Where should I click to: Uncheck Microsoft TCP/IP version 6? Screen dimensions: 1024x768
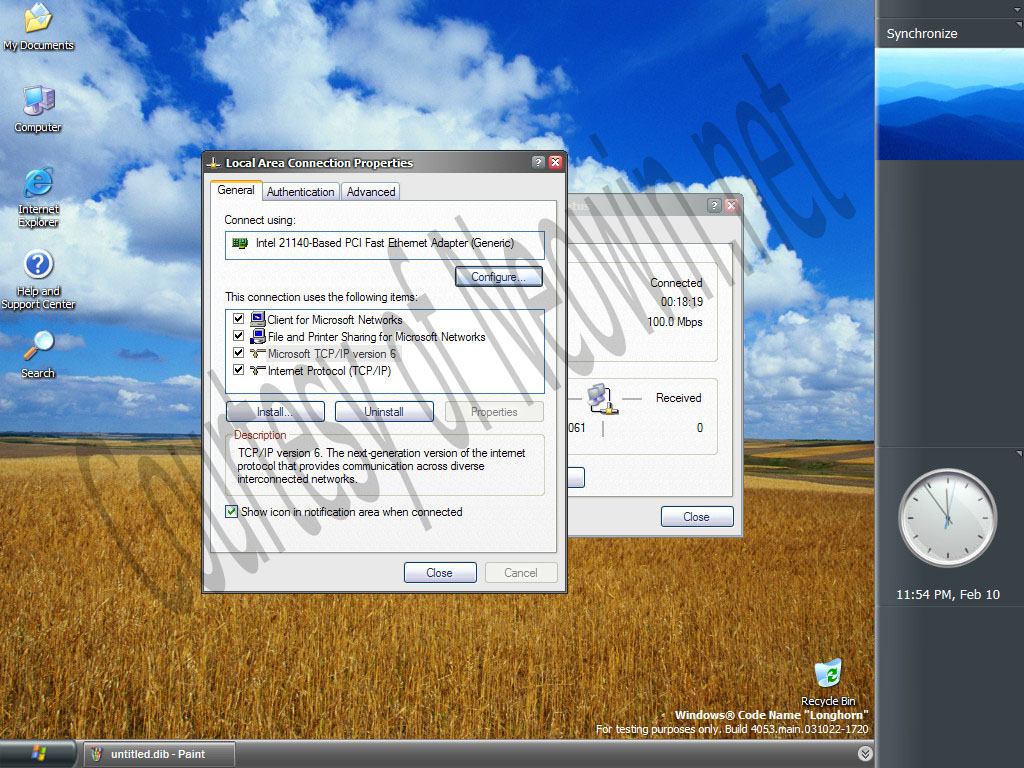[x=238, y=353]
